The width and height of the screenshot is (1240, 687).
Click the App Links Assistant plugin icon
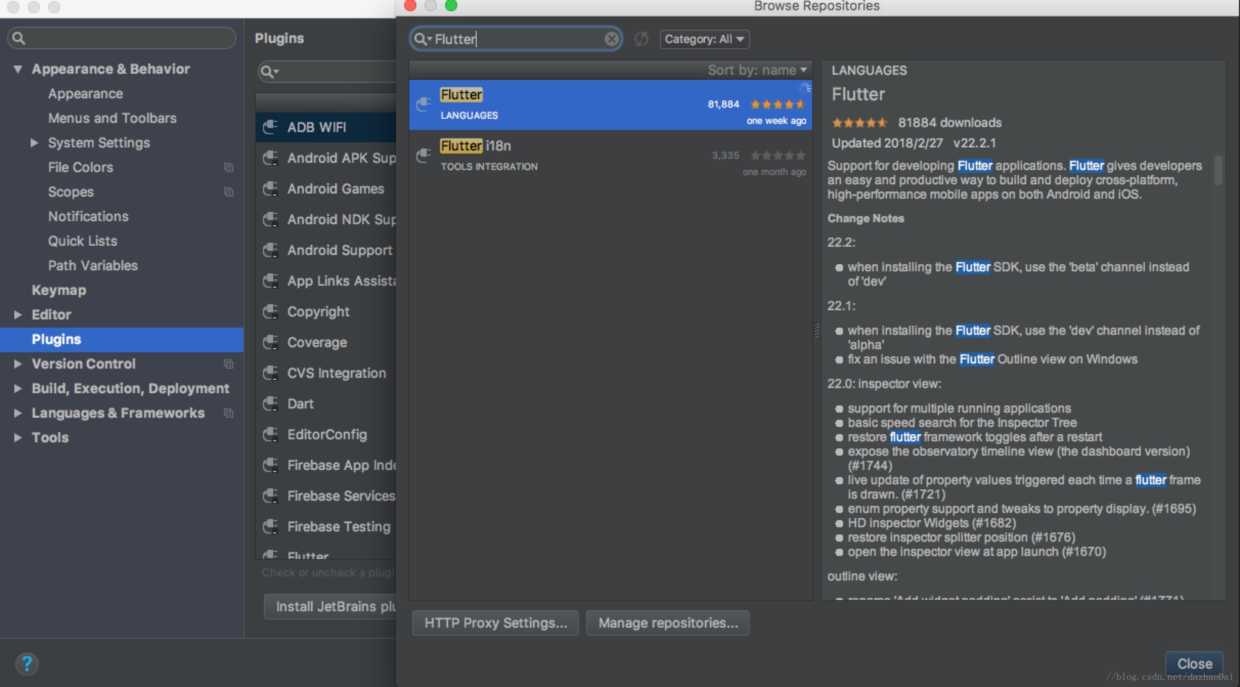270,281
